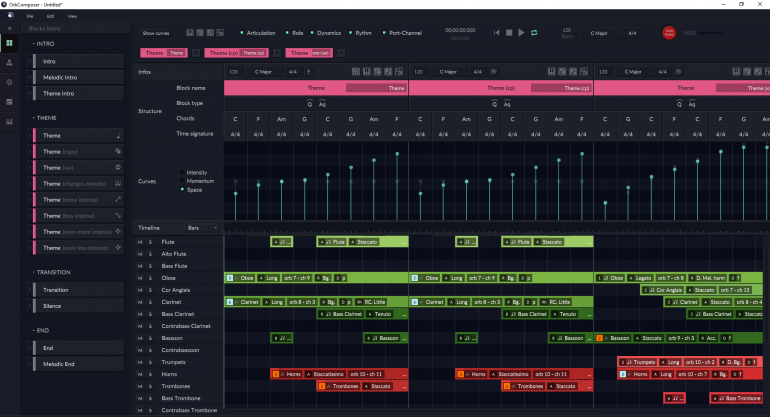Click the tallest curve point in first Theme block
This screenshot has width=770, height=417.
pos(397,154)
